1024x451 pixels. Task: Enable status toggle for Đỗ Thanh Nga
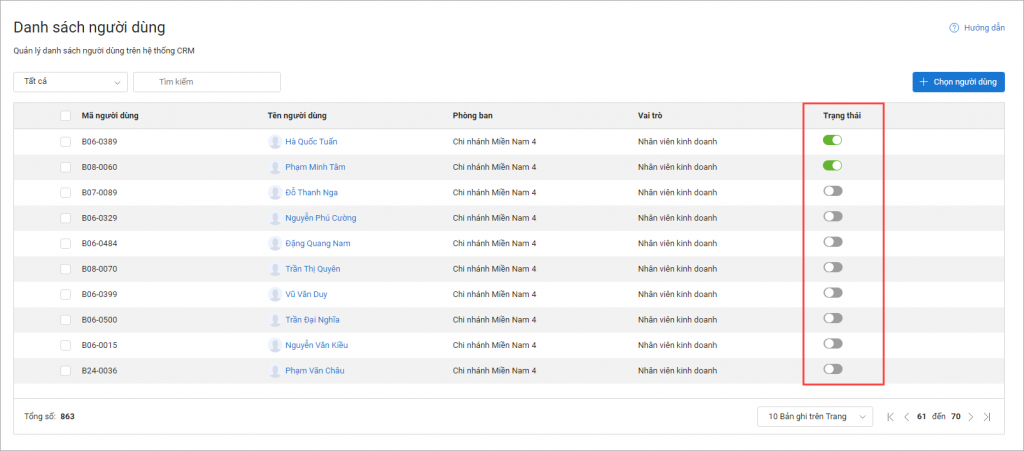pyautogui.click(x=833, y=191)
